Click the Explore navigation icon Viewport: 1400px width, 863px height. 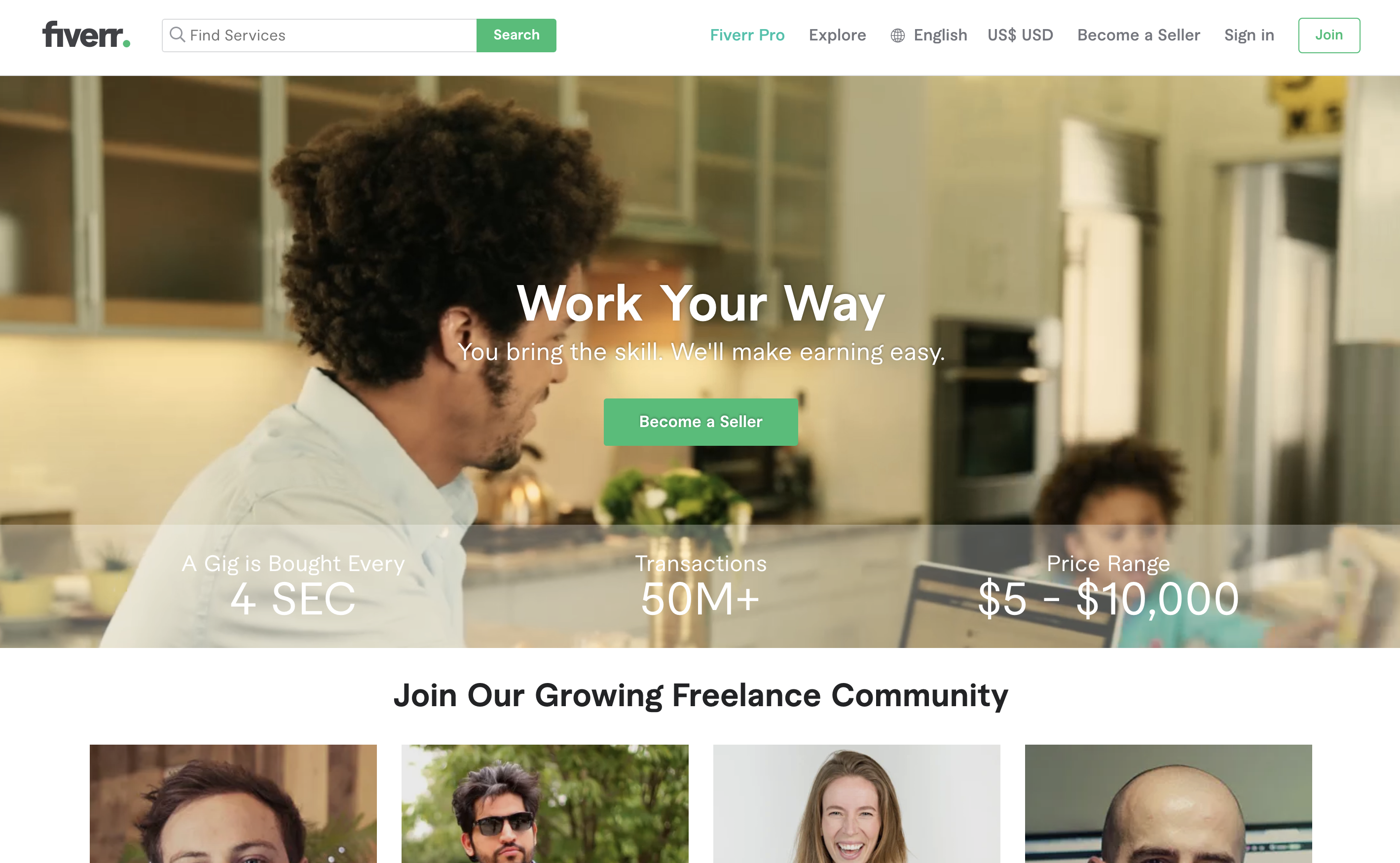[x=837, y=35]
